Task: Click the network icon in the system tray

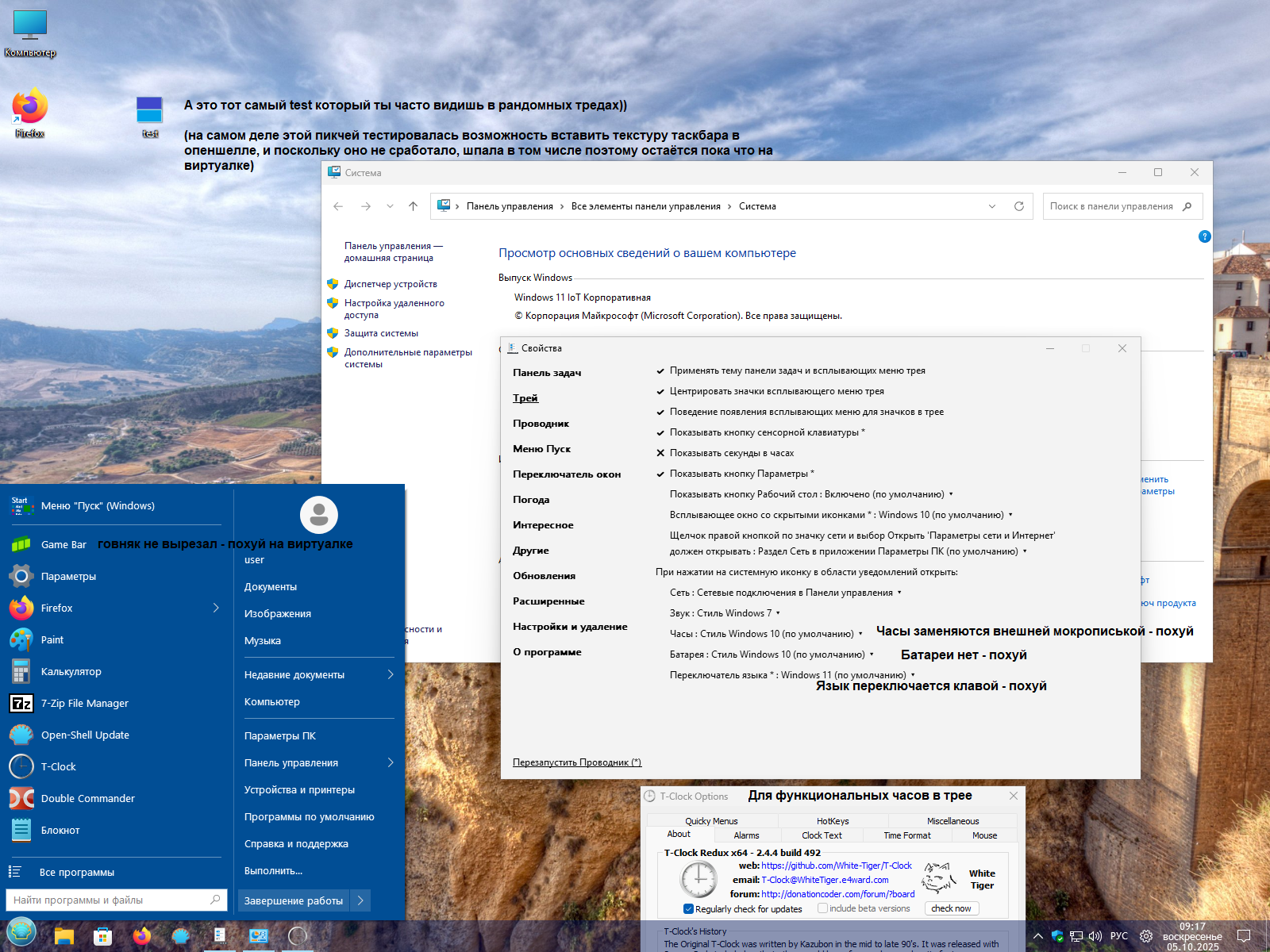Action: tap(1076, 936)
